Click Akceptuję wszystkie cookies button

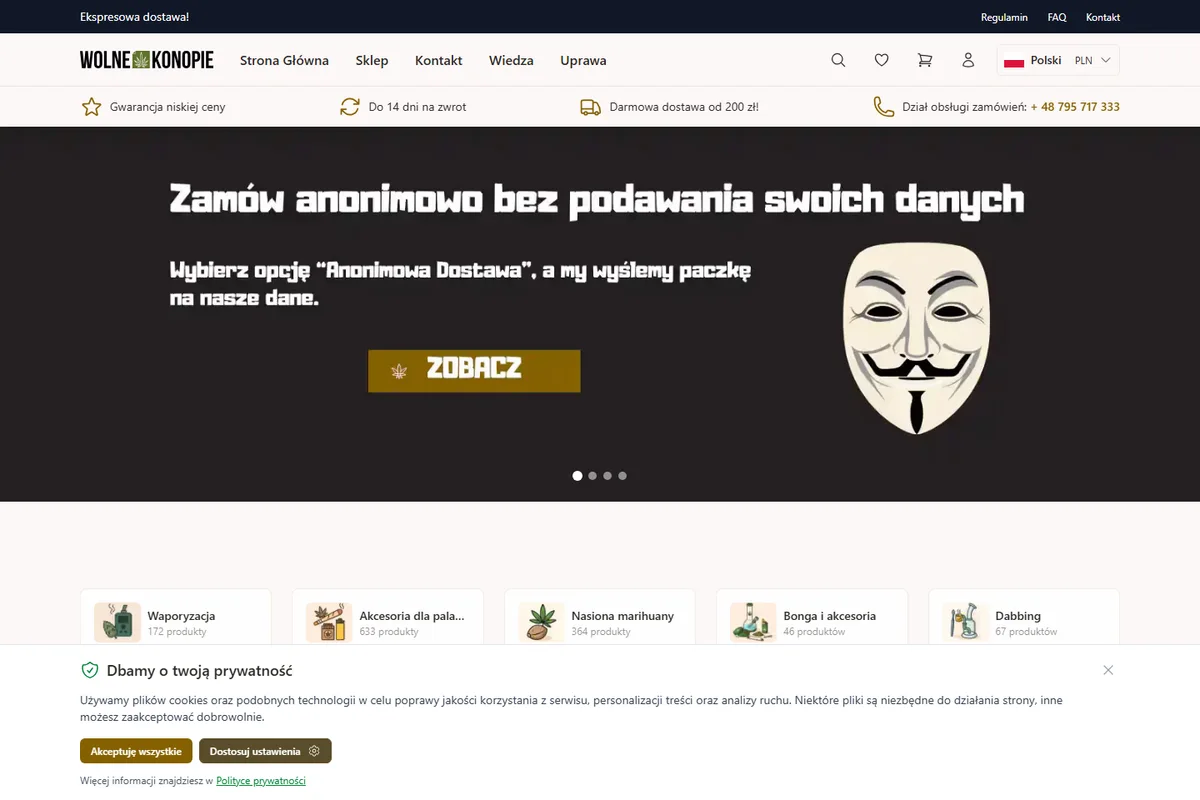click(x=136, y=751)
